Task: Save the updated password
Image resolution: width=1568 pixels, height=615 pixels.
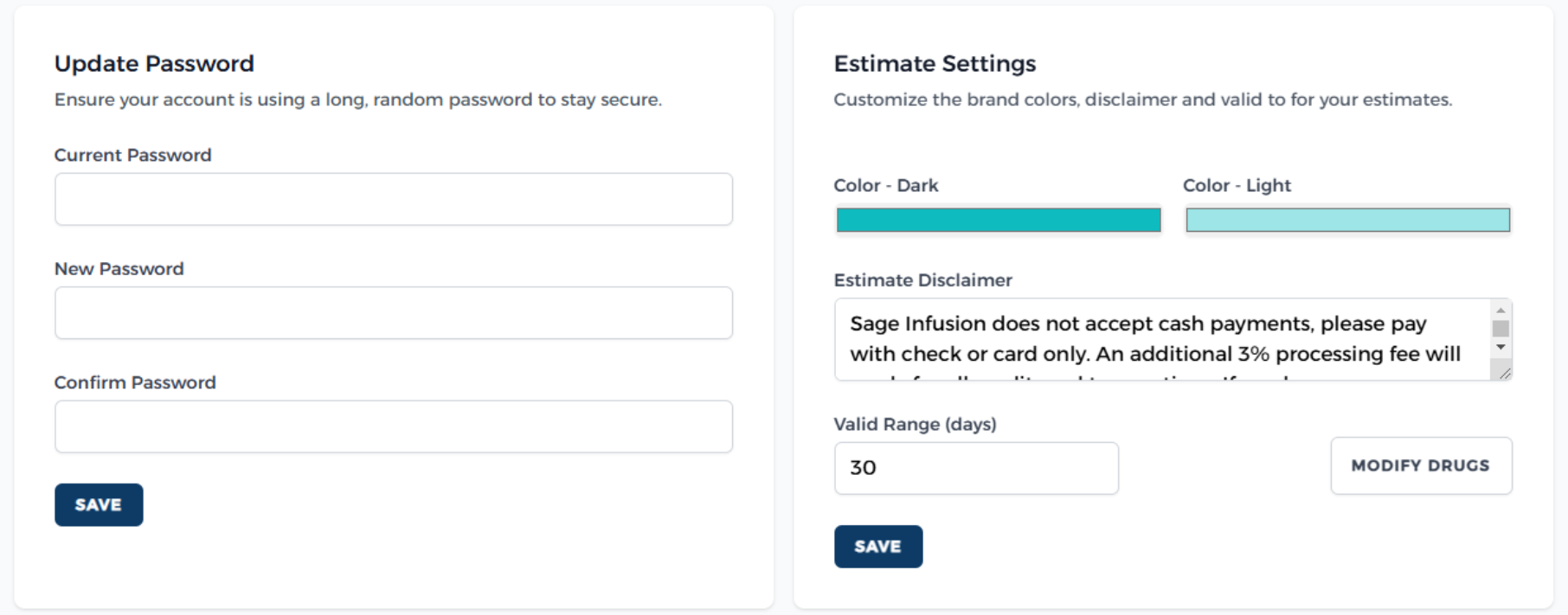Action: pos(99,505)
